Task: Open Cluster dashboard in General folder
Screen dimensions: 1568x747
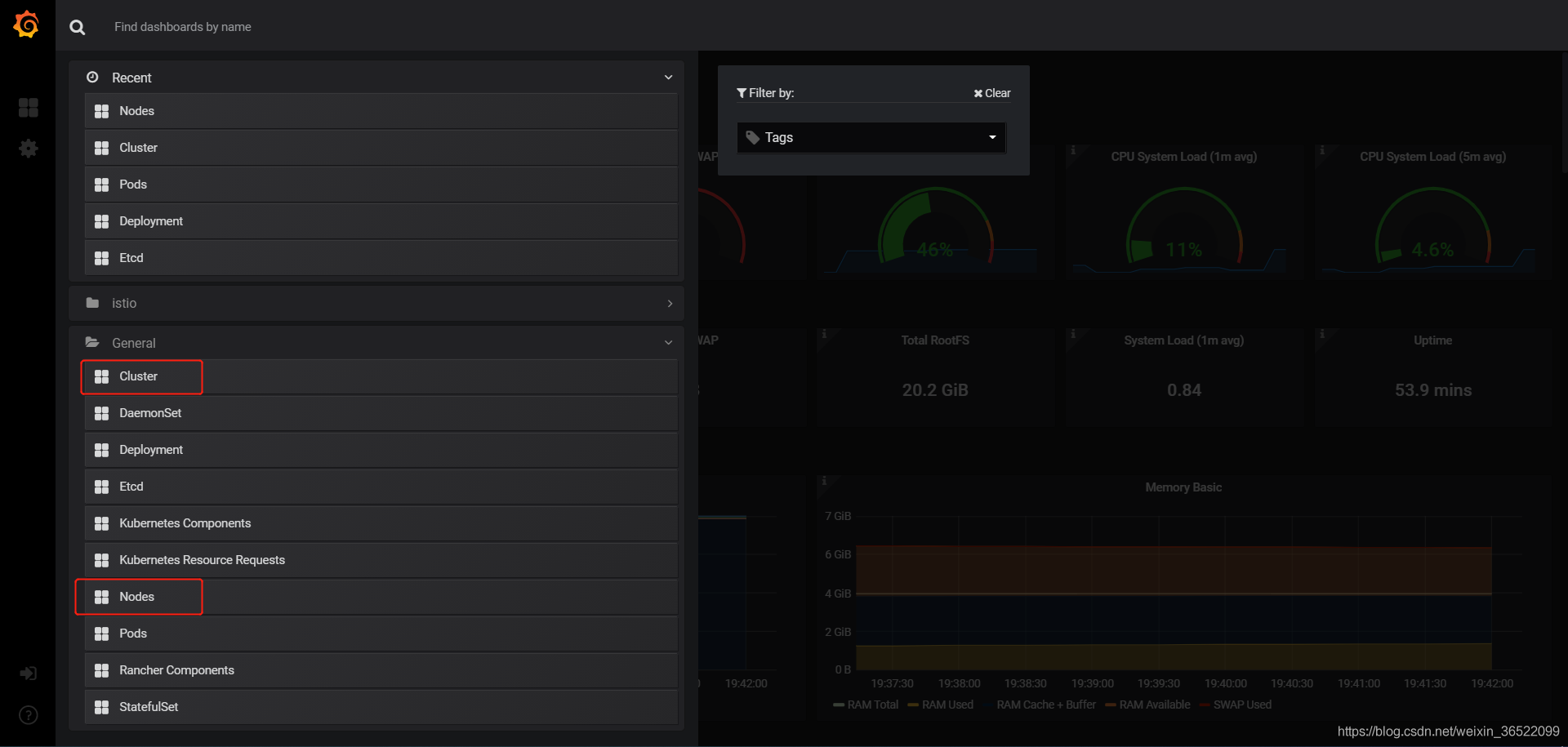Action: click(381, 376)
